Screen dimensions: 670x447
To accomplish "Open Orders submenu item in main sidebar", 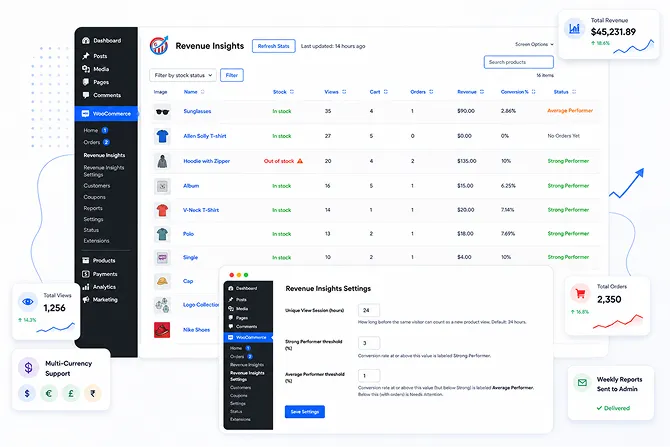I will (x=96, y=142).
